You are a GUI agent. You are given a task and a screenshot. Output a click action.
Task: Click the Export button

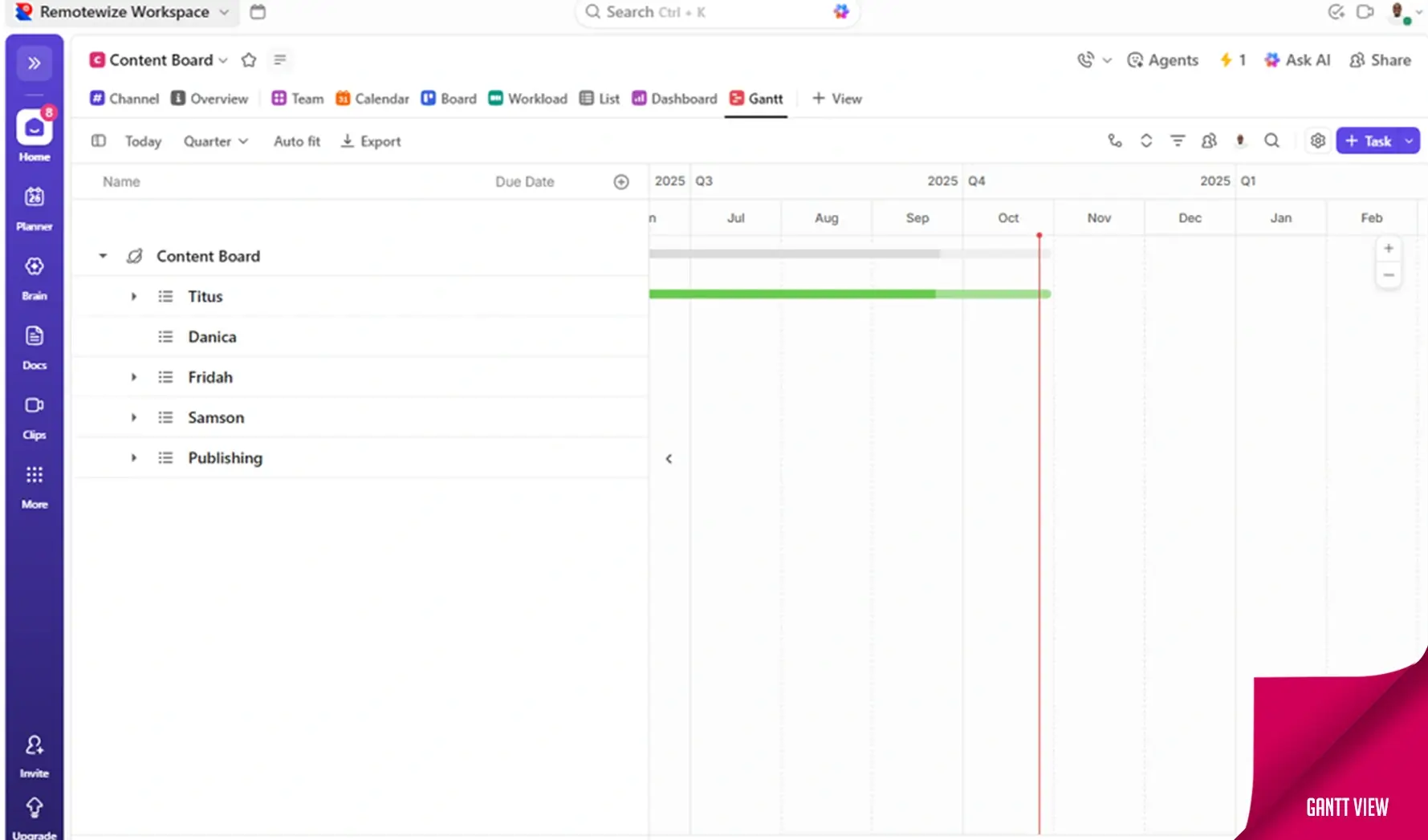click(x=371, y=141)
